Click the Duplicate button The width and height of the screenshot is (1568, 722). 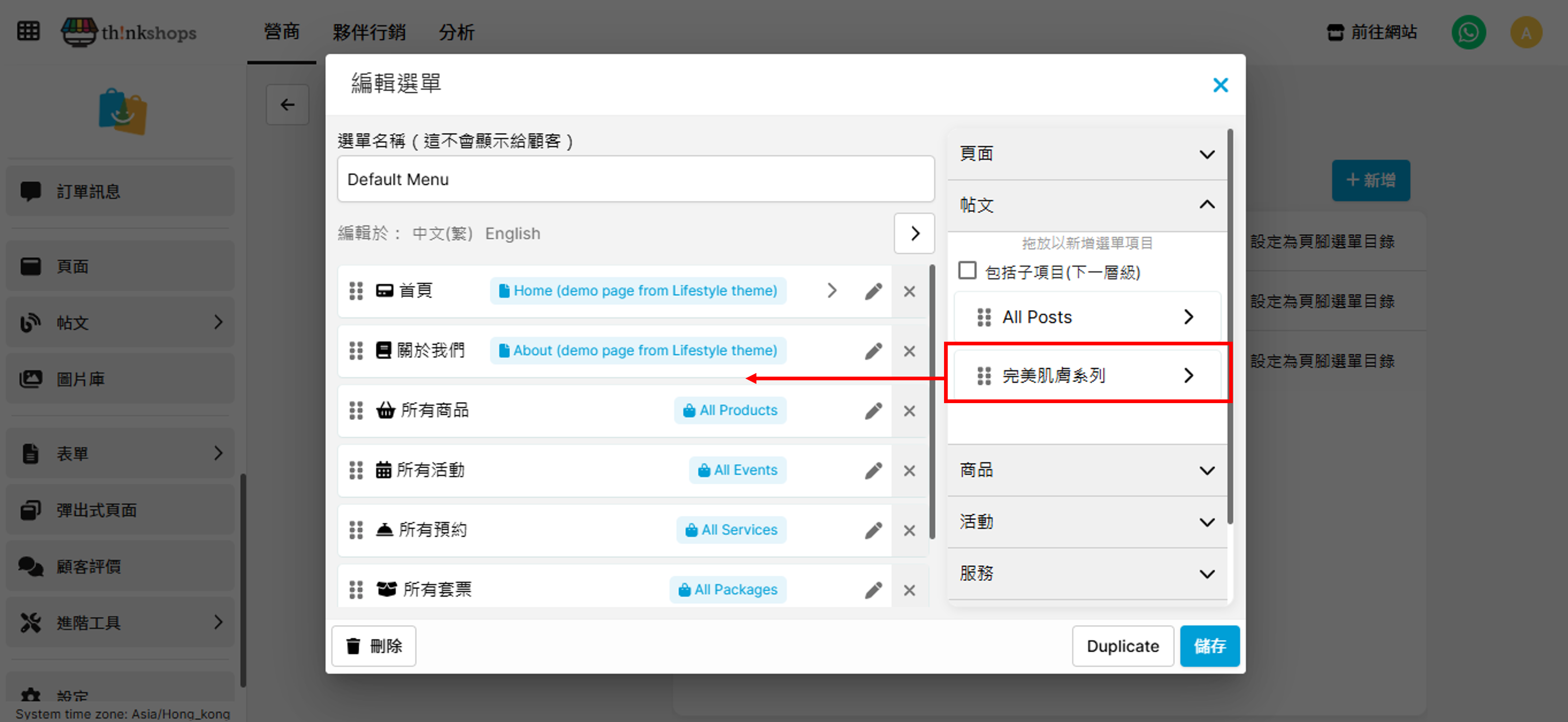(x=1122, y=646)
